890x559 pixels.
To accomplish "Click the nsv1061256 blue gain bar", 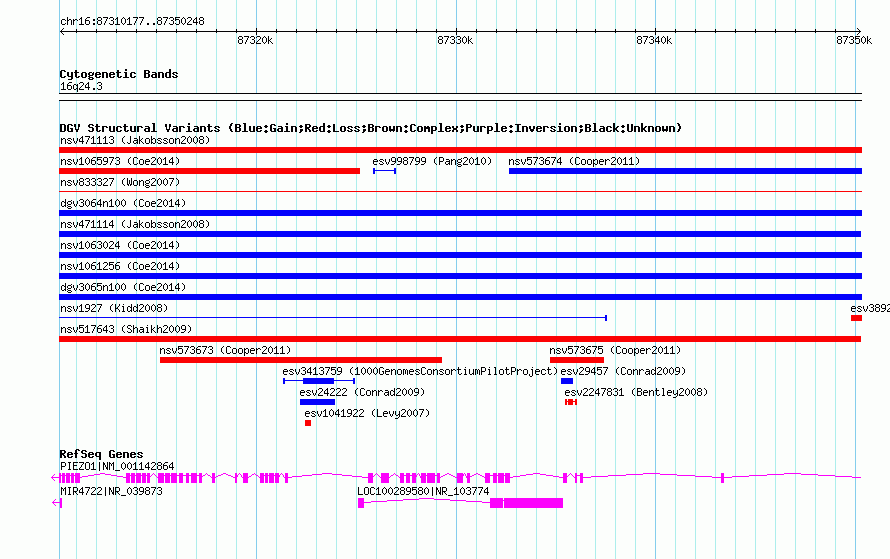I will coord(460,276).
